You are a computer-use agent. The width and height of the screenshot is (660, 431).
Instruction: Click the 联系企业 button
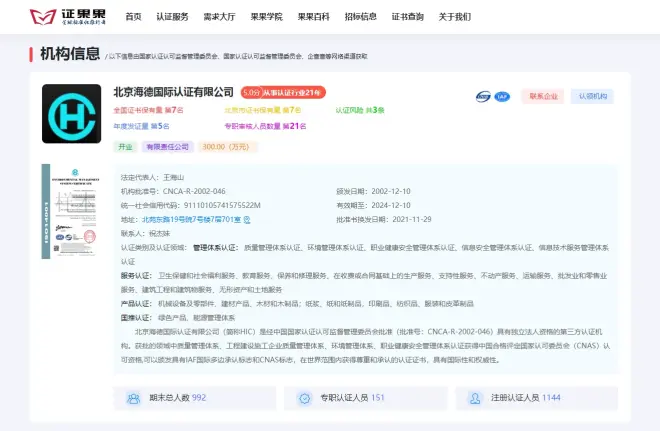(543, 97)
